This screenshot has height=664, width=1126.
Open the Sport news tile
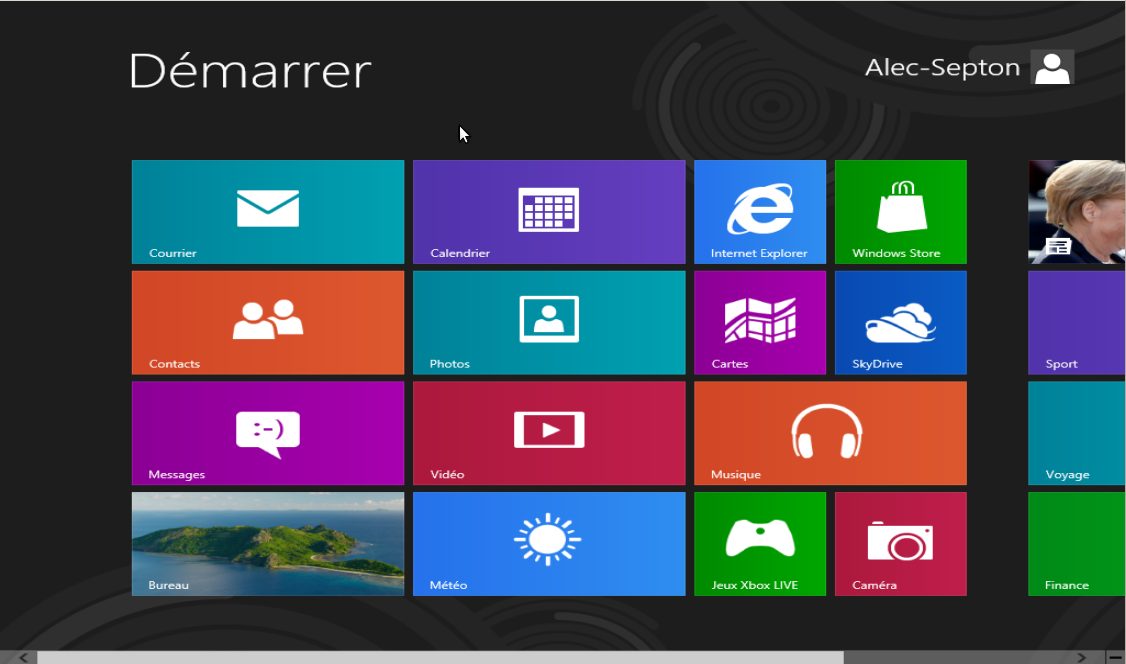tap(1075, 322)
